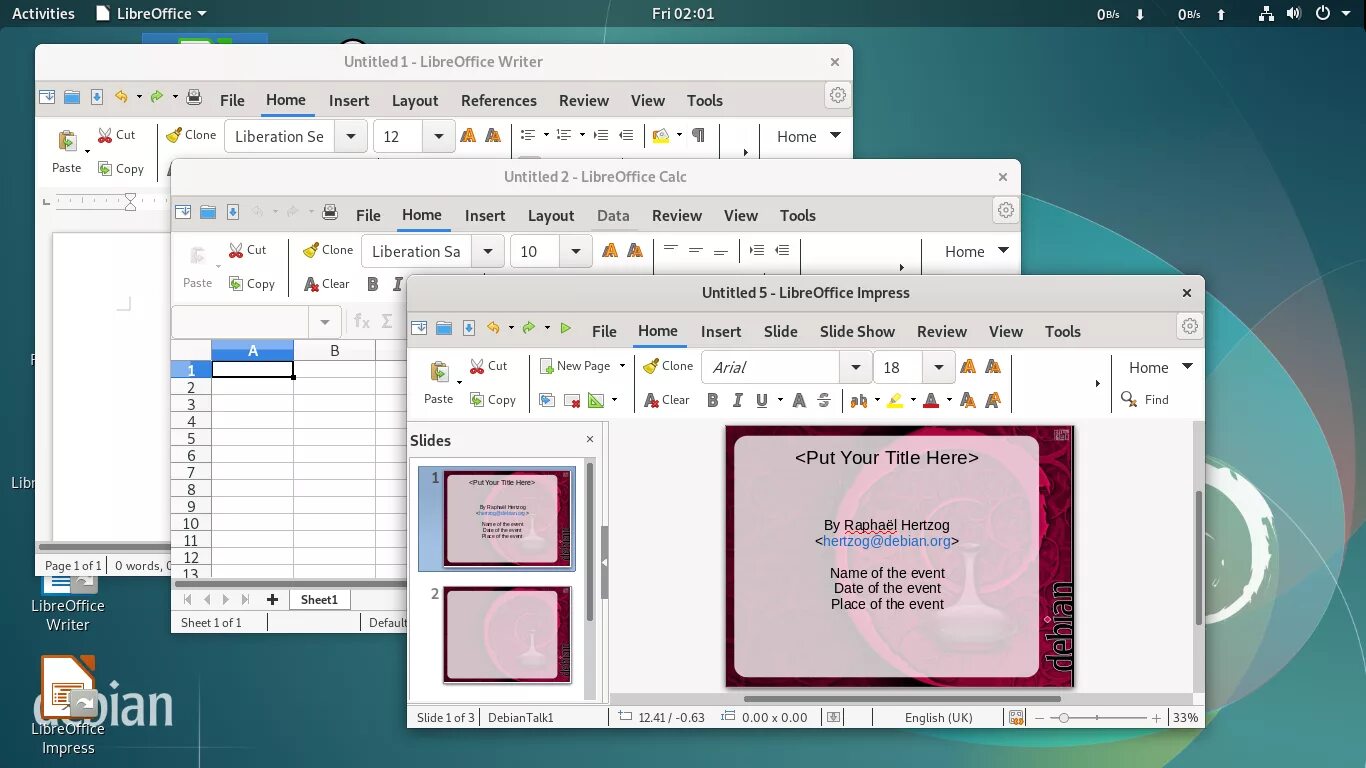Open LibreOffice Impress desktop shortcut

point(68,705)
